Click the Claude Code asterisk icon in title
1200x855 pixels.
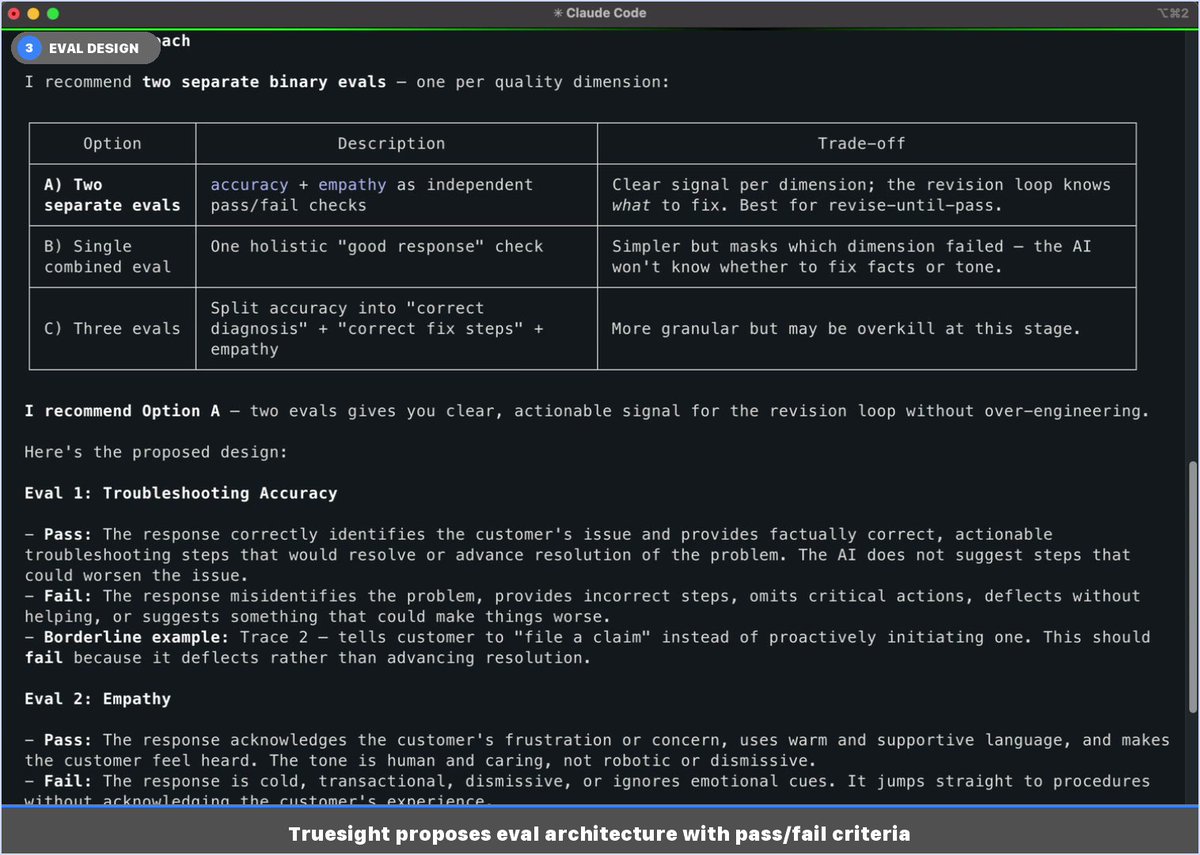pos(557,13)
